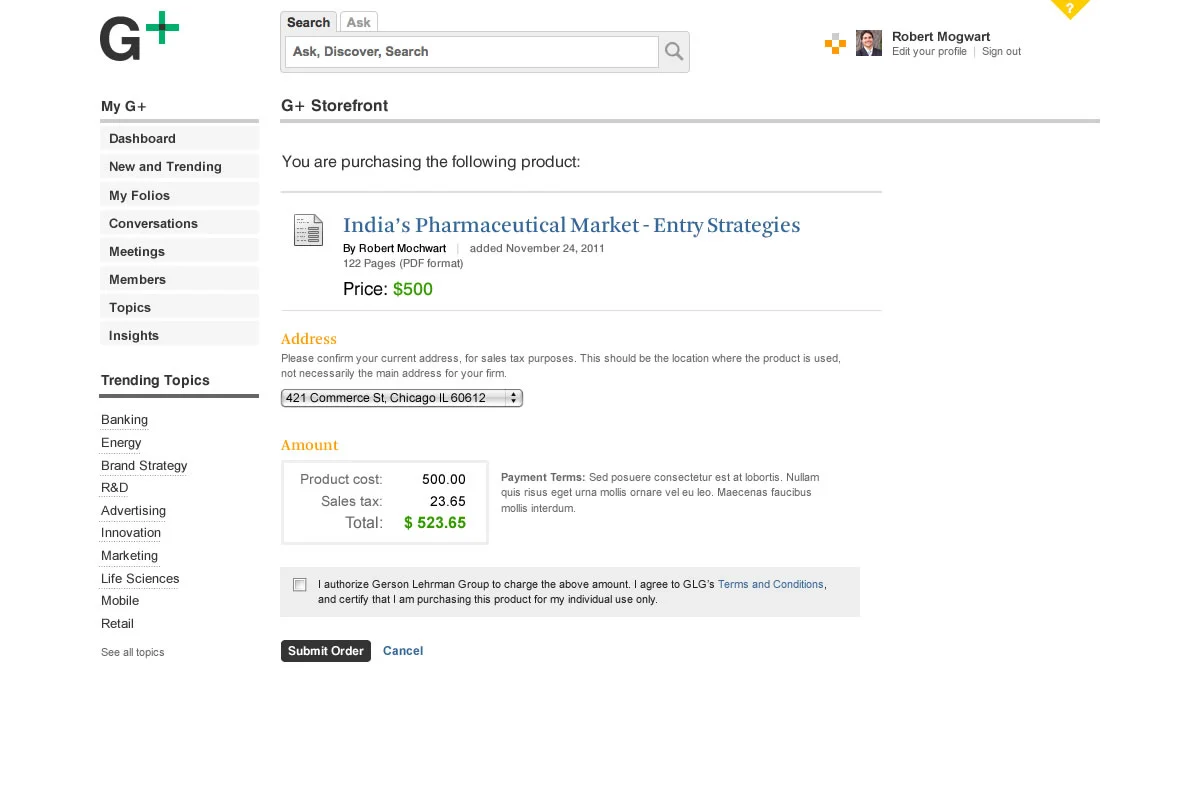Switch to the Search tab
Image resolution: width=1200 pixels, height=800 pixels.
coord(308,22)
